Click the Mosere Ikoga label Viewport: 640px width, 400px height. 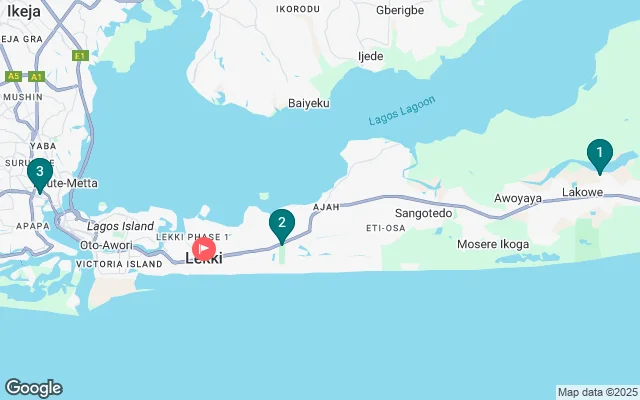(493, 244)
